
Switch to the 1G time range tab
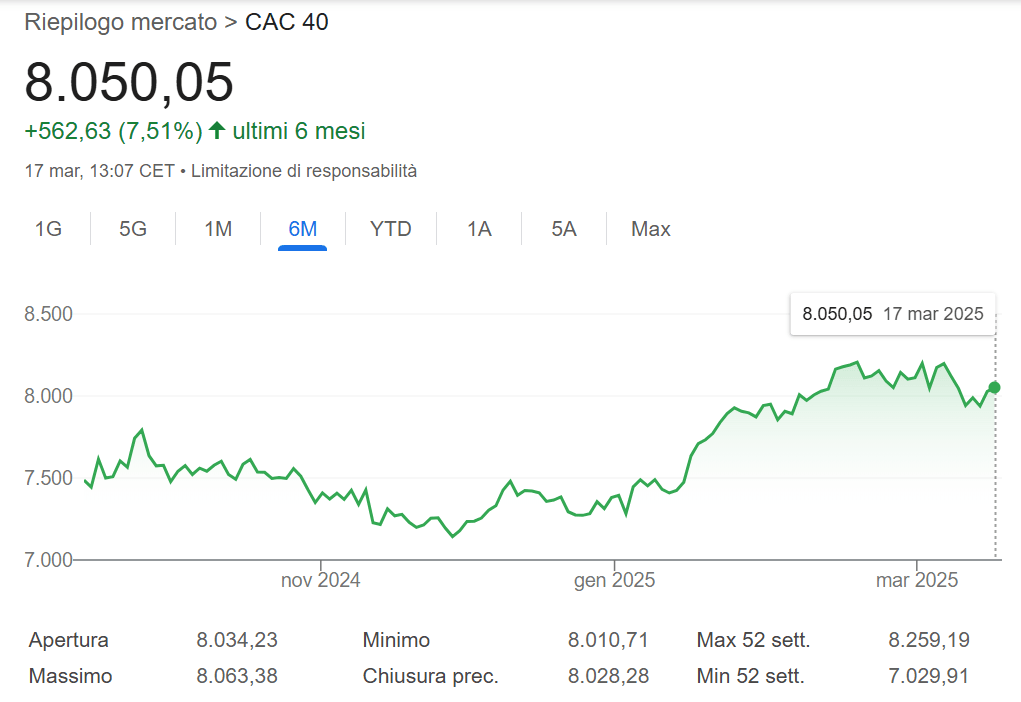(x=48, y=229)
